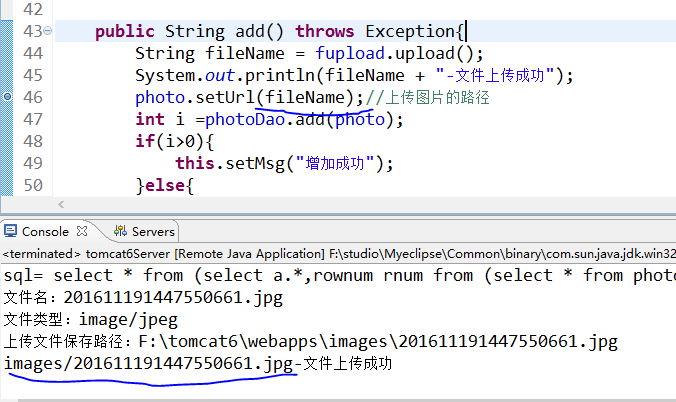This screenshot has width=676, height=402.
Task: Click line number 45 in the gutter
Action: coord(33,75)
